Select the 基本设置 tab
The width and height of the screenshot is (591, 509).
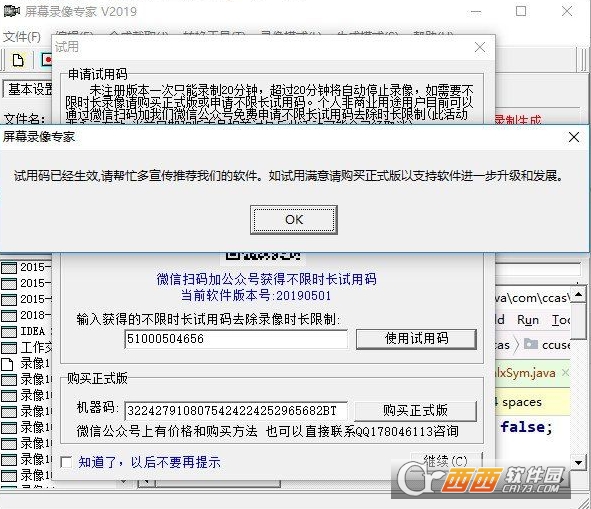coord(29,89)
